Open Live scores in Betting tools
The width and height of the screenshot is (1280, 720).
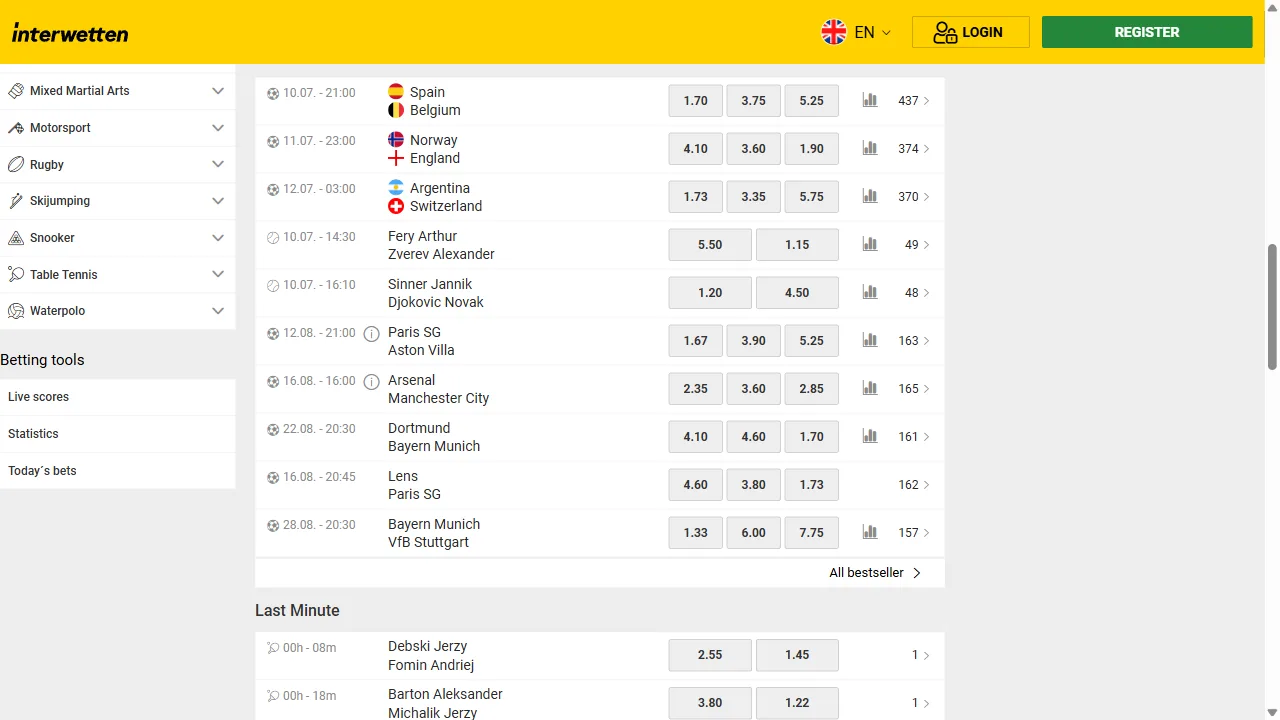pos(117,397)
